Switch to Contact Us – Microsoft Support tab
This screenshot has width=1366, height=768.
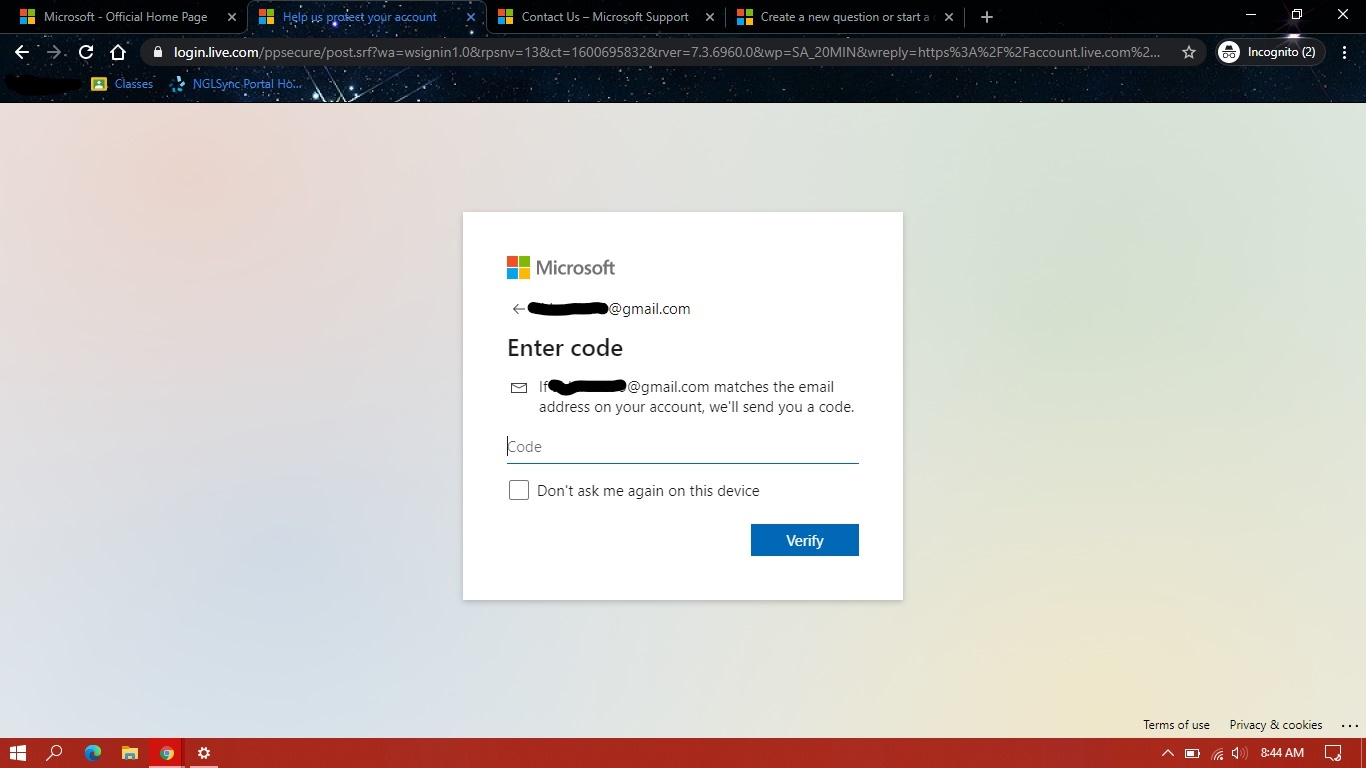(x=605, y=17)
